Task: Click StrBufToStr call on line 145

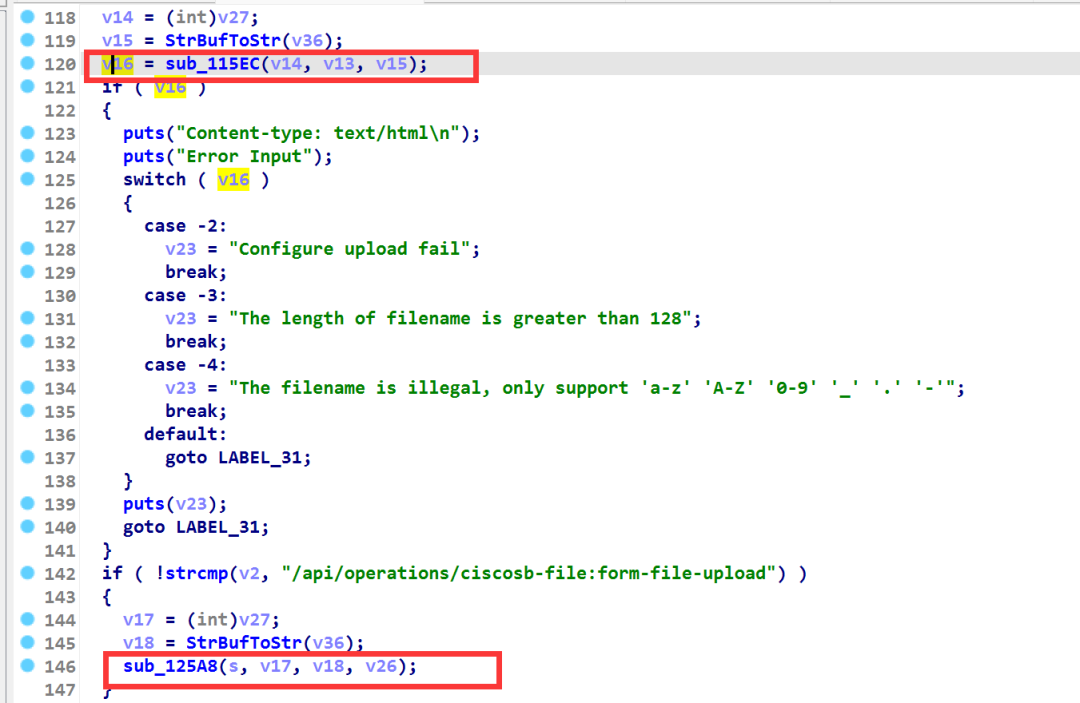Action: pyautogui.click(x=244, y=642)
